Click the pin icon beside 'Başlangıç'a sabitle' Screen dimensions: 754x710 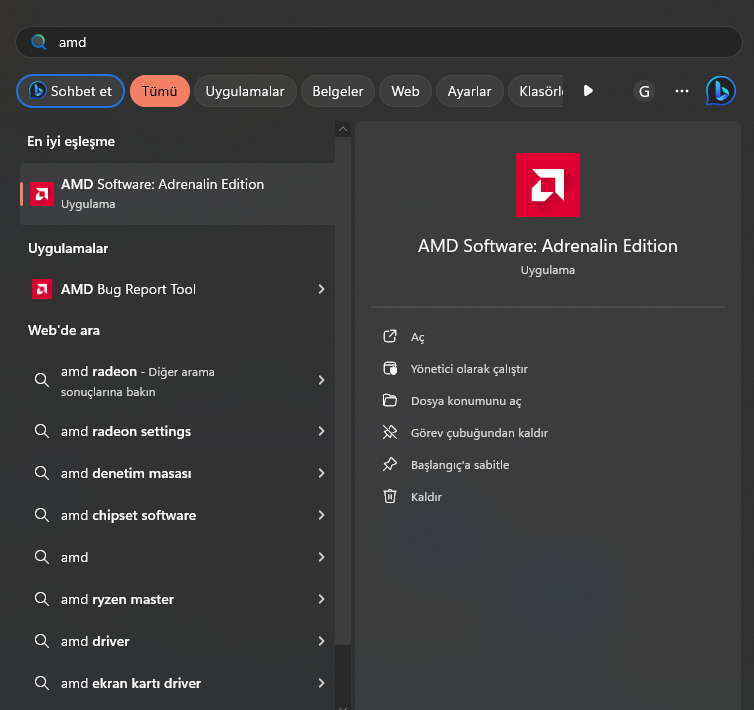click(390, 465)
